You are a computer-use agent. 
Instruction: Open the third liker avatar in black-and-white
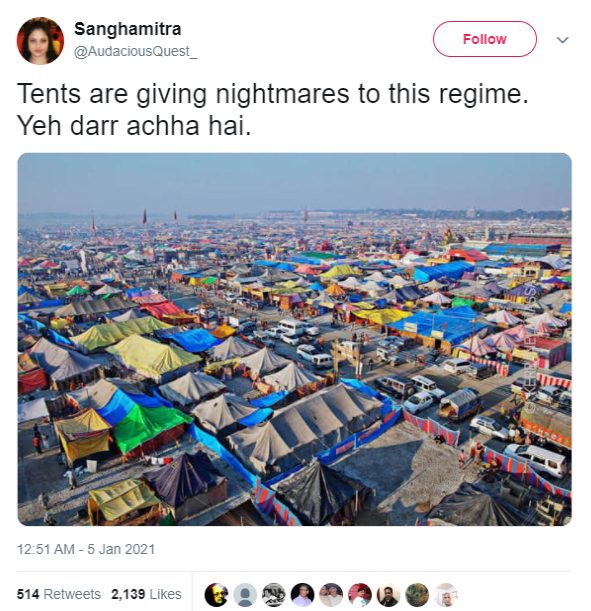click(274, 595)
